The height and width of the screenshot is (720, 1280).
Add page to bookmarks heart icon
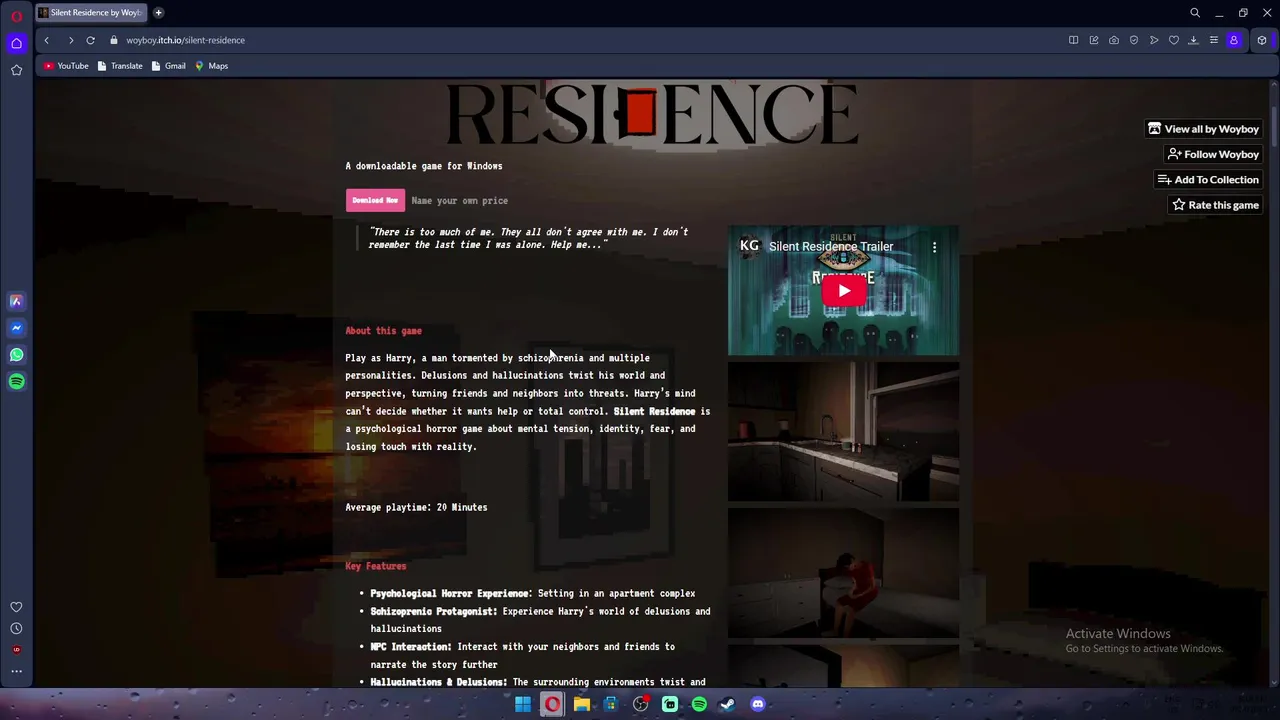1173,40
